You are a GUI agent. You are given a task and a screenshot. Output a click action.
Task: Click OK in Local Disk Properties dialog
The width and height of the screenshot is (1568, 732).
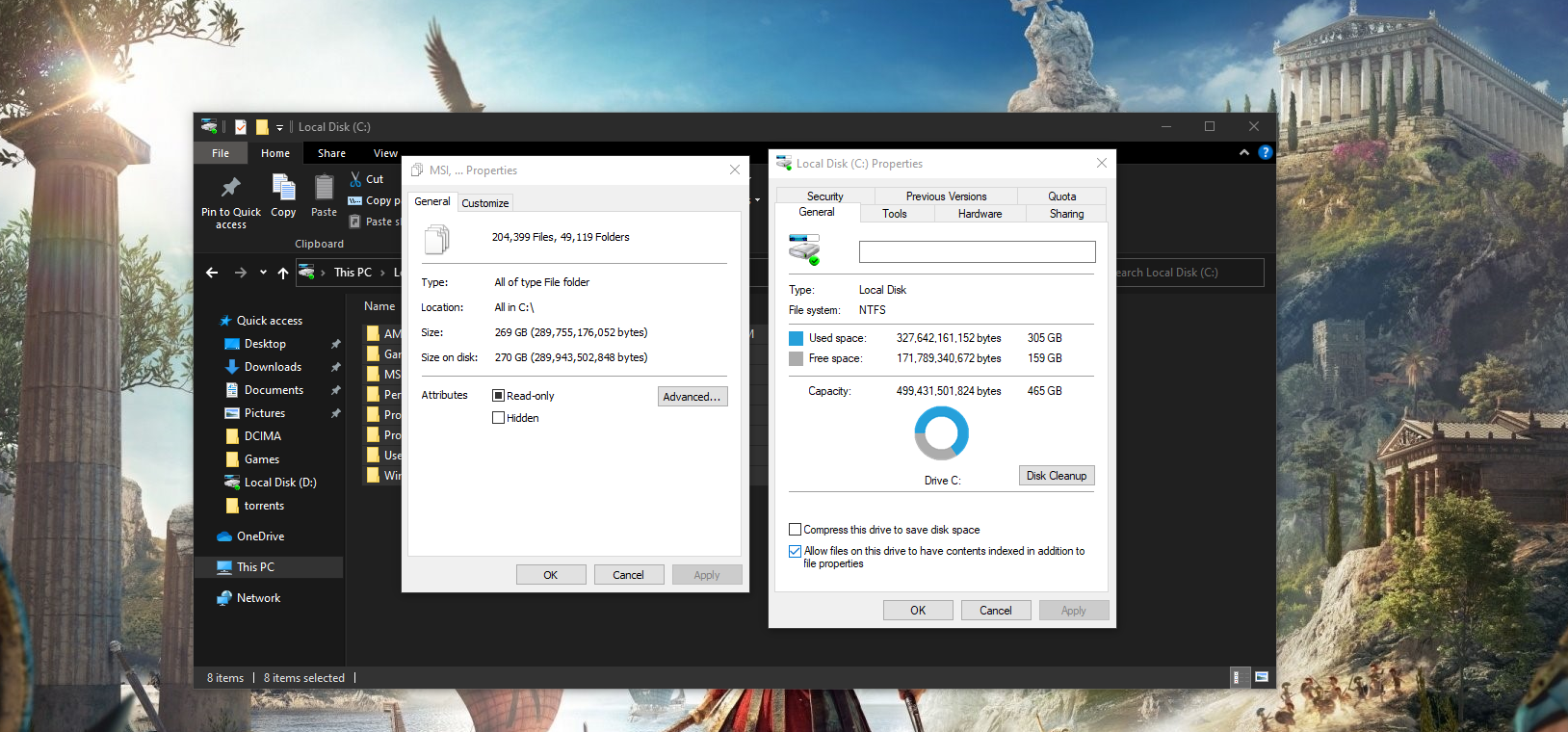(x=918, y=611)
